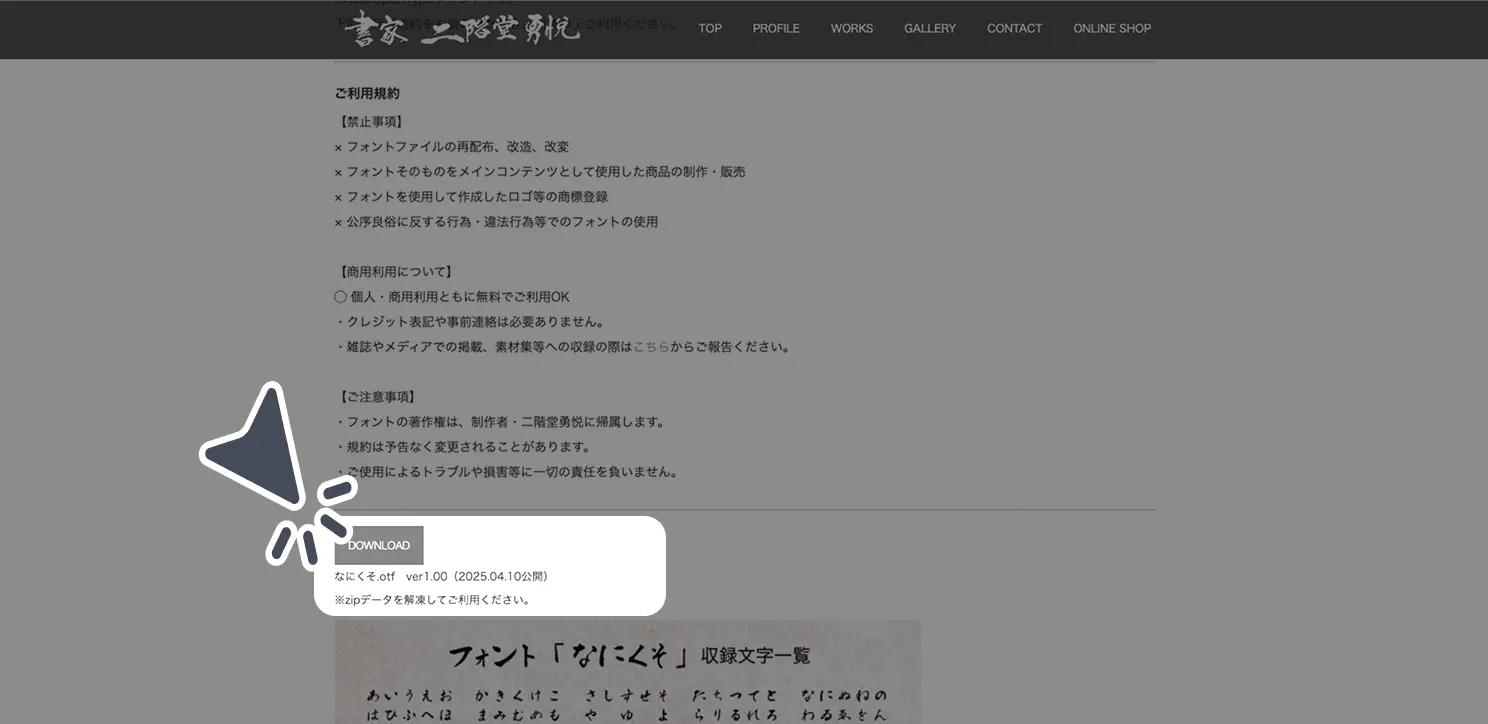Click the メインコンテンツとして使用した商品 line

pos(540,172)
